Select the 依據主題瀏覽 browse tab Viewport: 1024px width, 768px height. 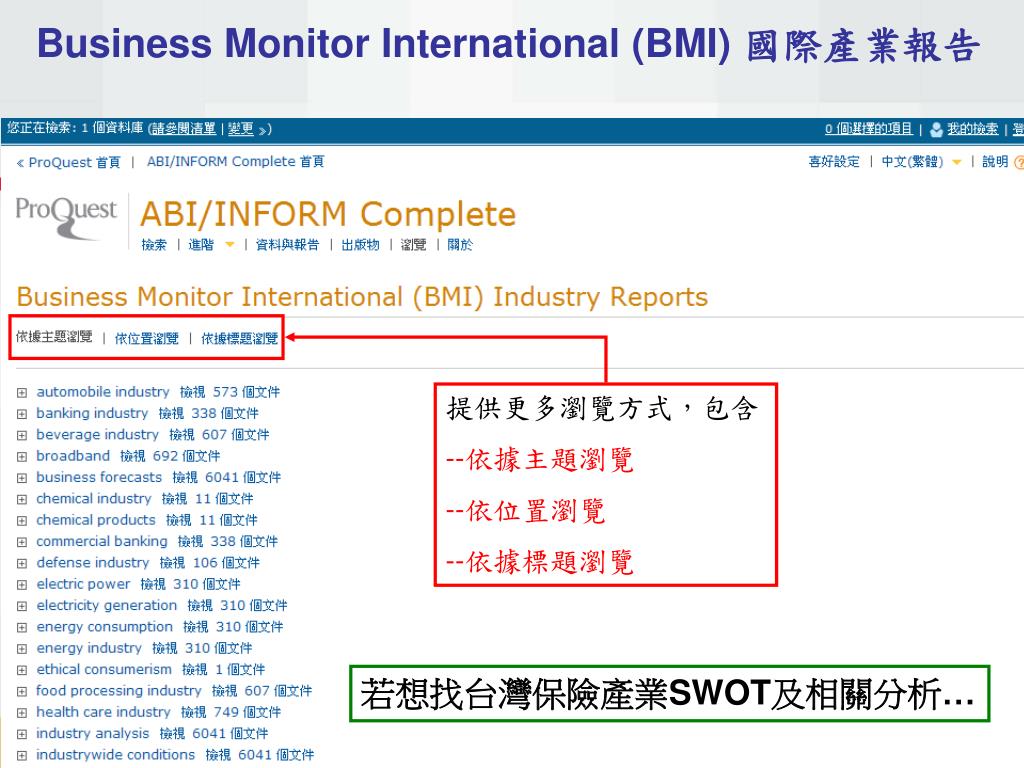(x=54, y=337)
